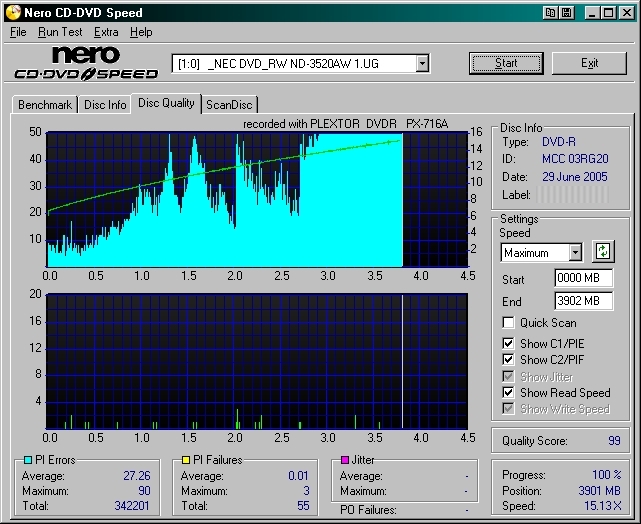This screenshot has width=641, height=524.
Task: Click the Nero disc icon in title bar
Action: coord(13,12)
